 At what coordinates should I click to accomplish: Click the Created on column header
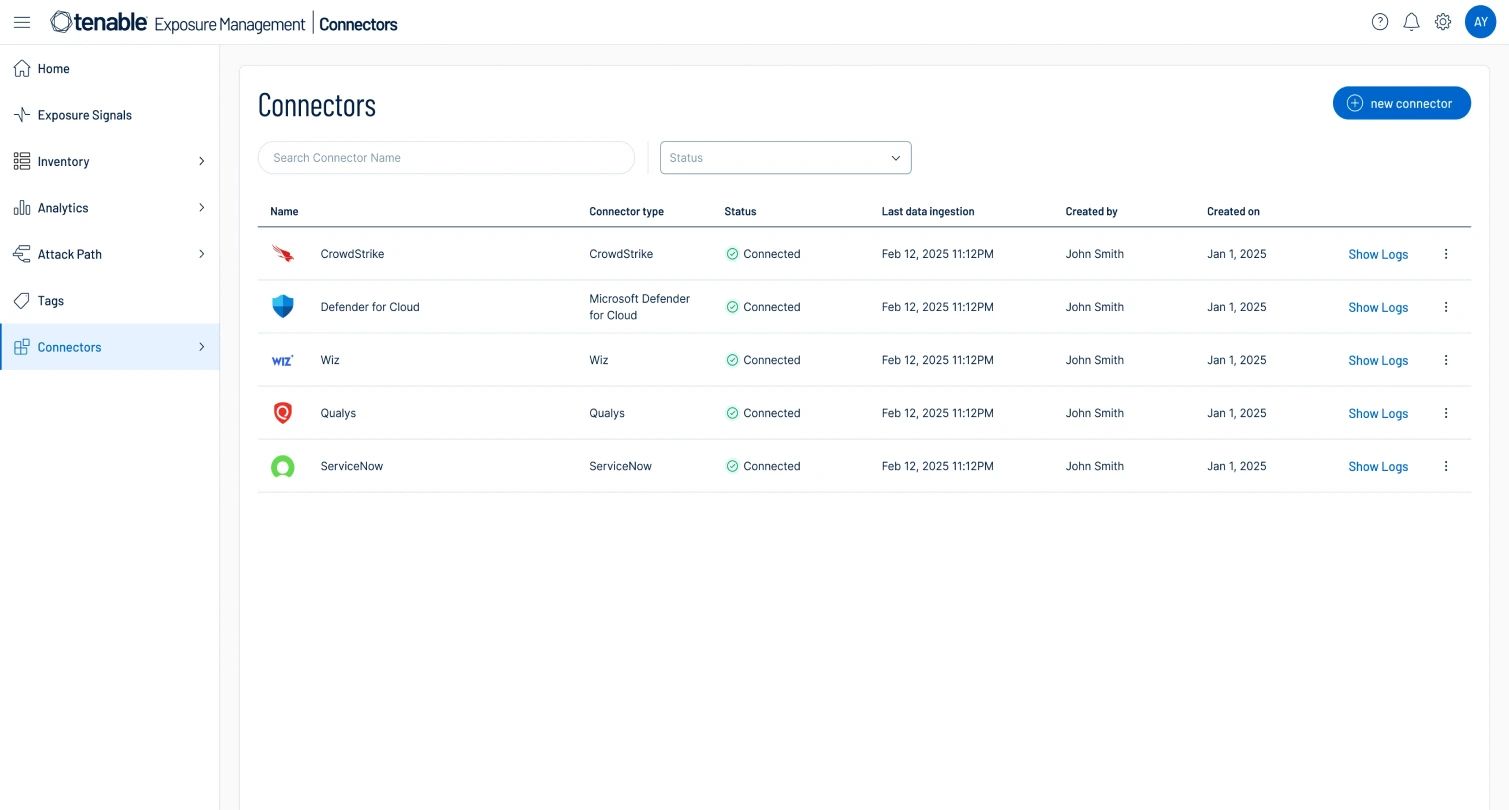(x=1233, y=212)
